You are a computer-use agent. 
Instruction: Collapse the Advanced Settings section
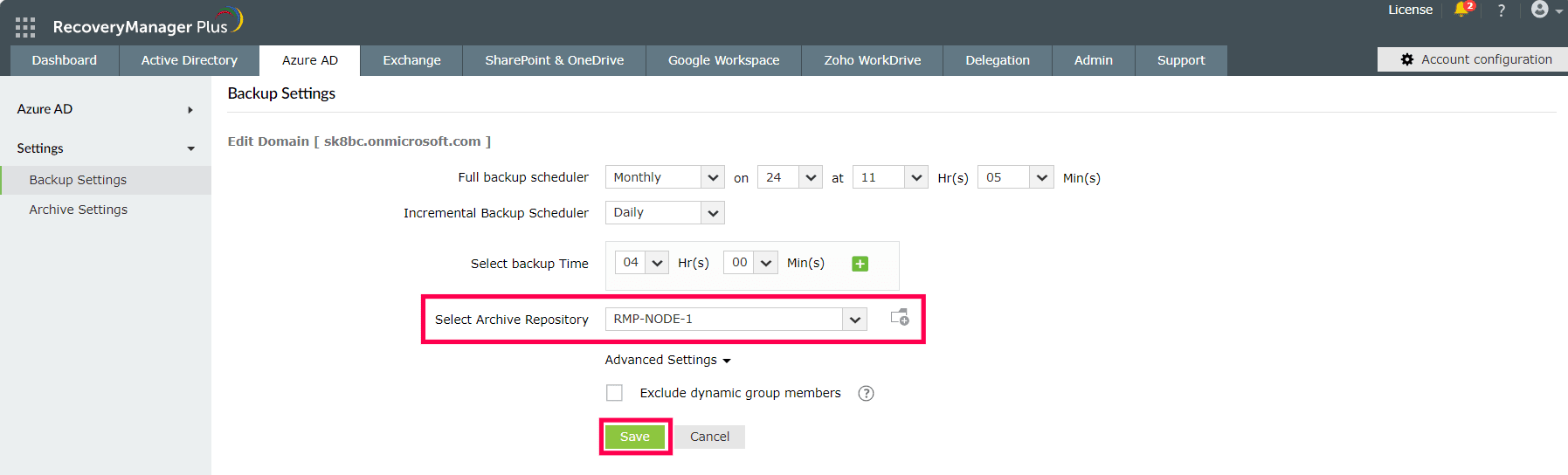[x=667, y=360]
